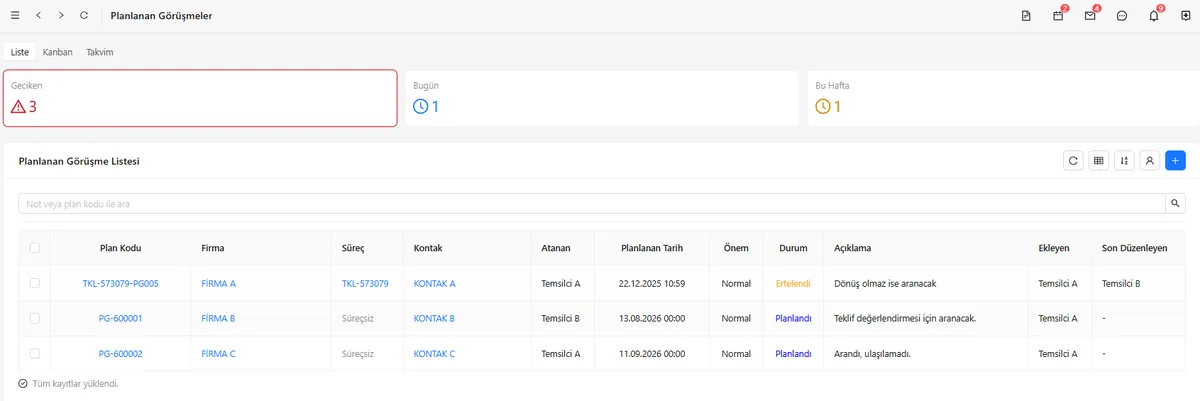
Task: Open the user filter button
Action: [1150, 160]
